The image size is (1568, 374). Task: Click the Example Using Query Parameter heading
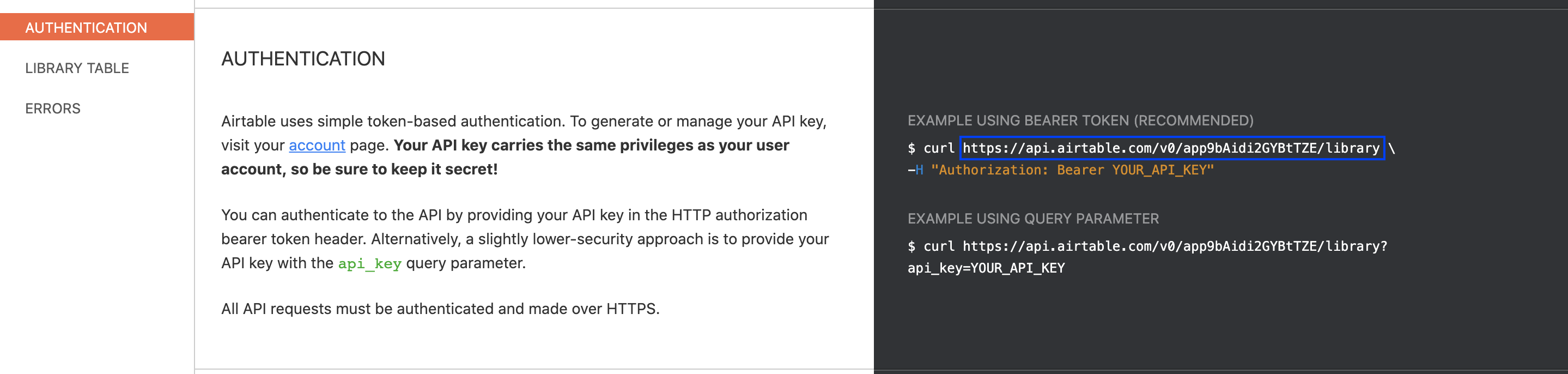[x=1033, y=219]
